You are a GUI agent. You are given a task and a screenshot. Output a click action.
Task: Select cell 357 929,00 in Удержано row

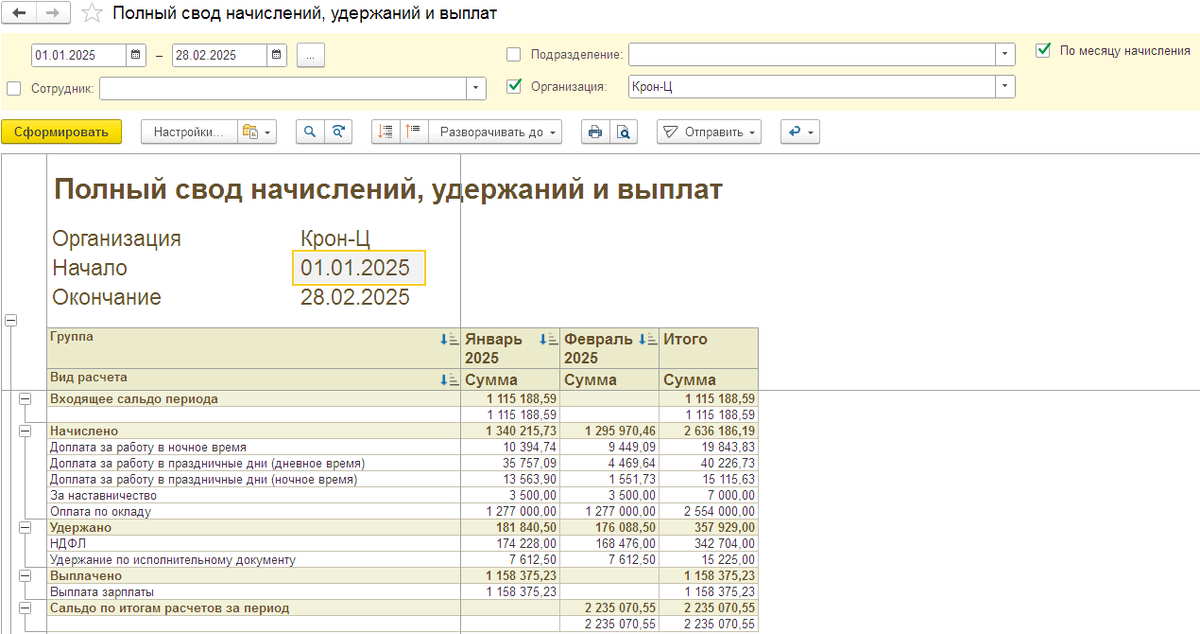(x=709, y=527)
